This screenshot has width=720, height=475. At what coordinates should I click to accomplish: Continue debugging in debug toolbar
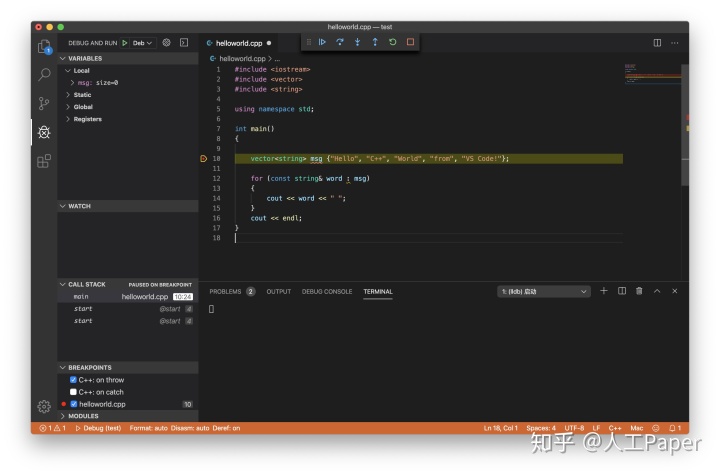322,42
